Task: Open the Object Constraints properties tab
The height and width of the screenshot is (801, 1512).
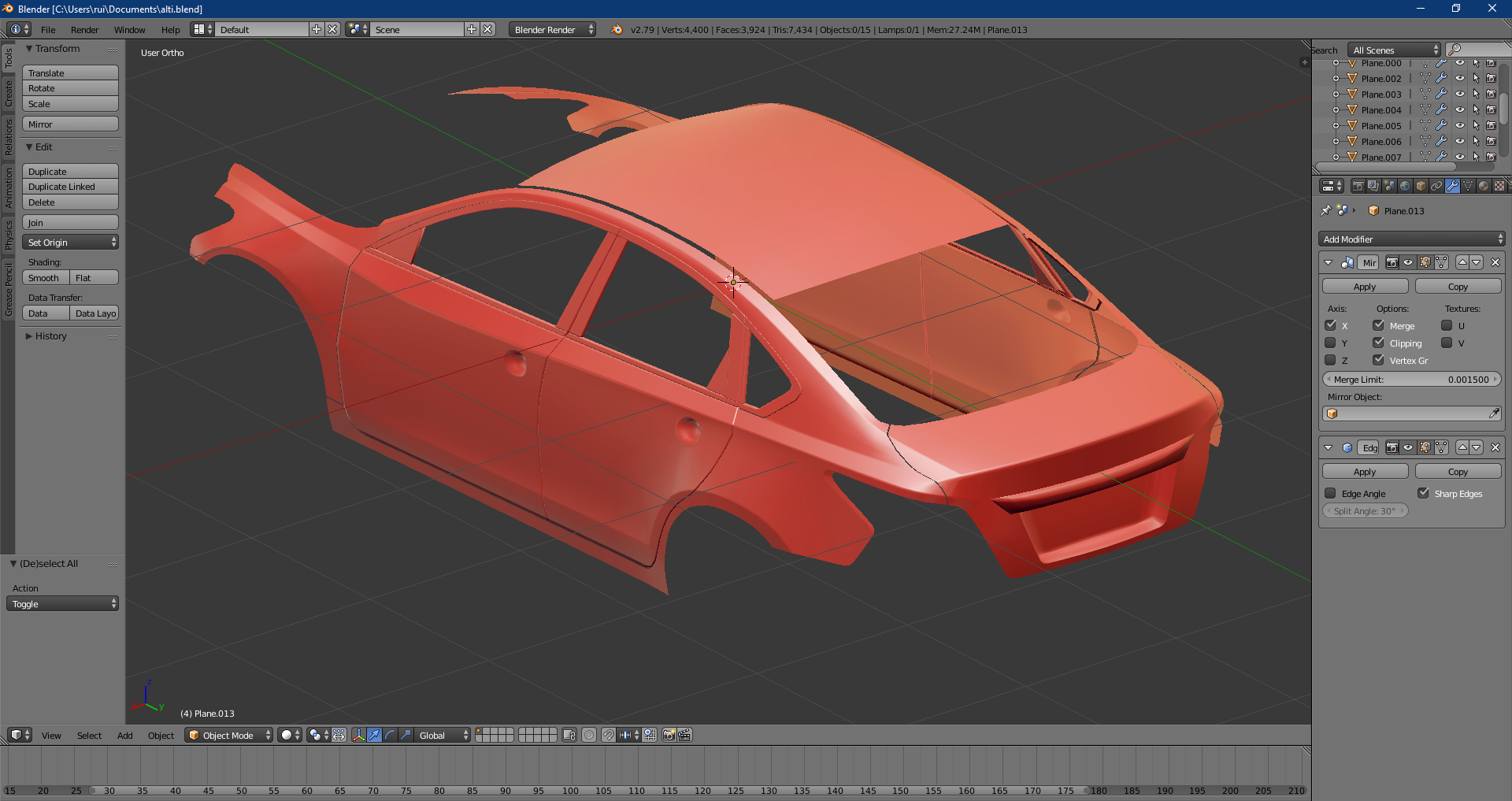Action: [x=1436, y=186]
